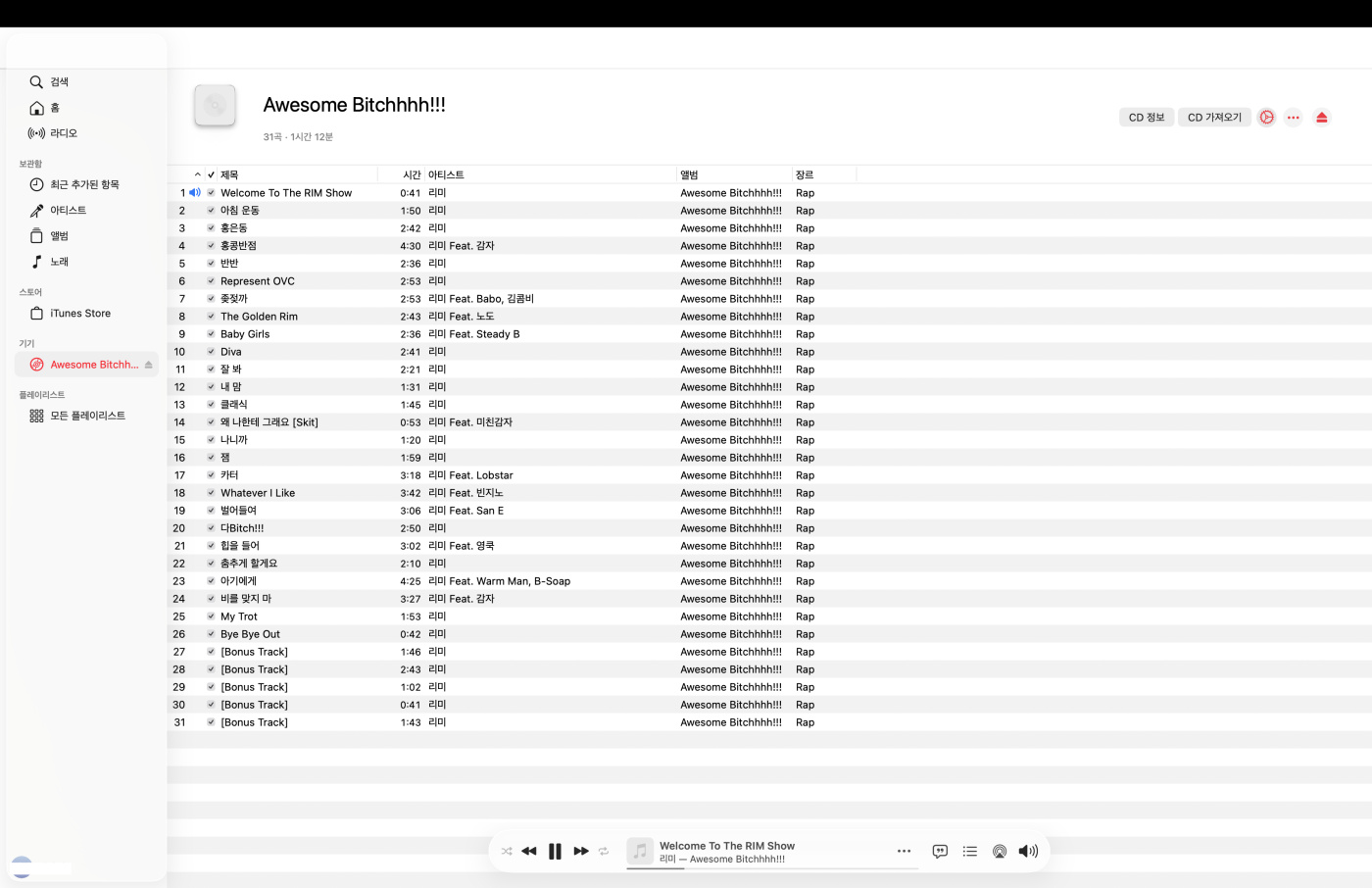The width and height of the screenshot is (1372, 888).
Task: Toggle shuffle in the playback bar
Action: (x=507, y=852)
